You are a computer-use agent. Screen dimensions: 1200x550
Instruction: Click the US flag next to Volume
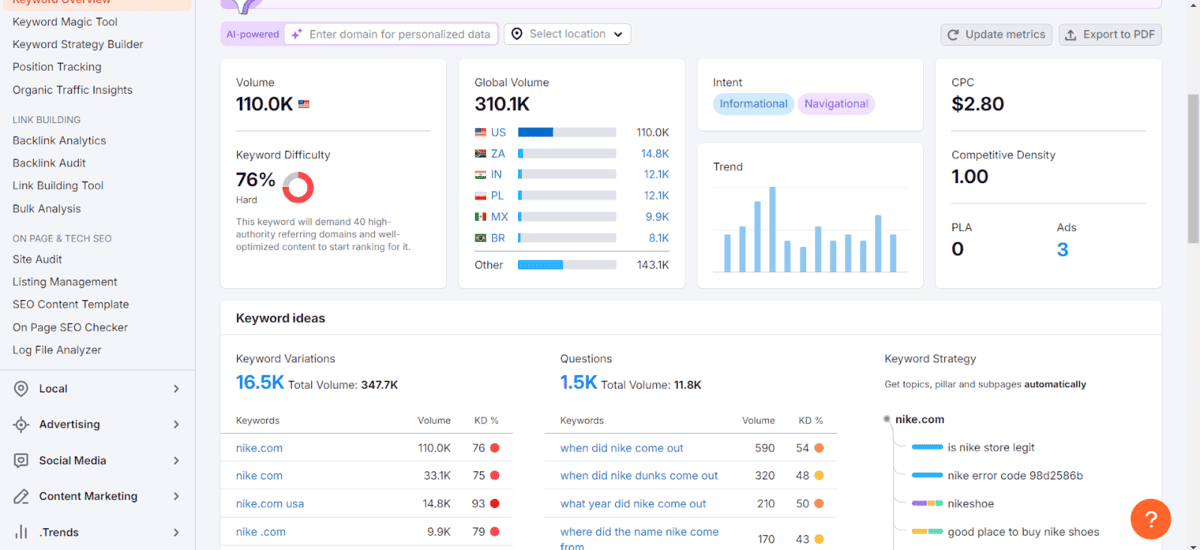304,104
